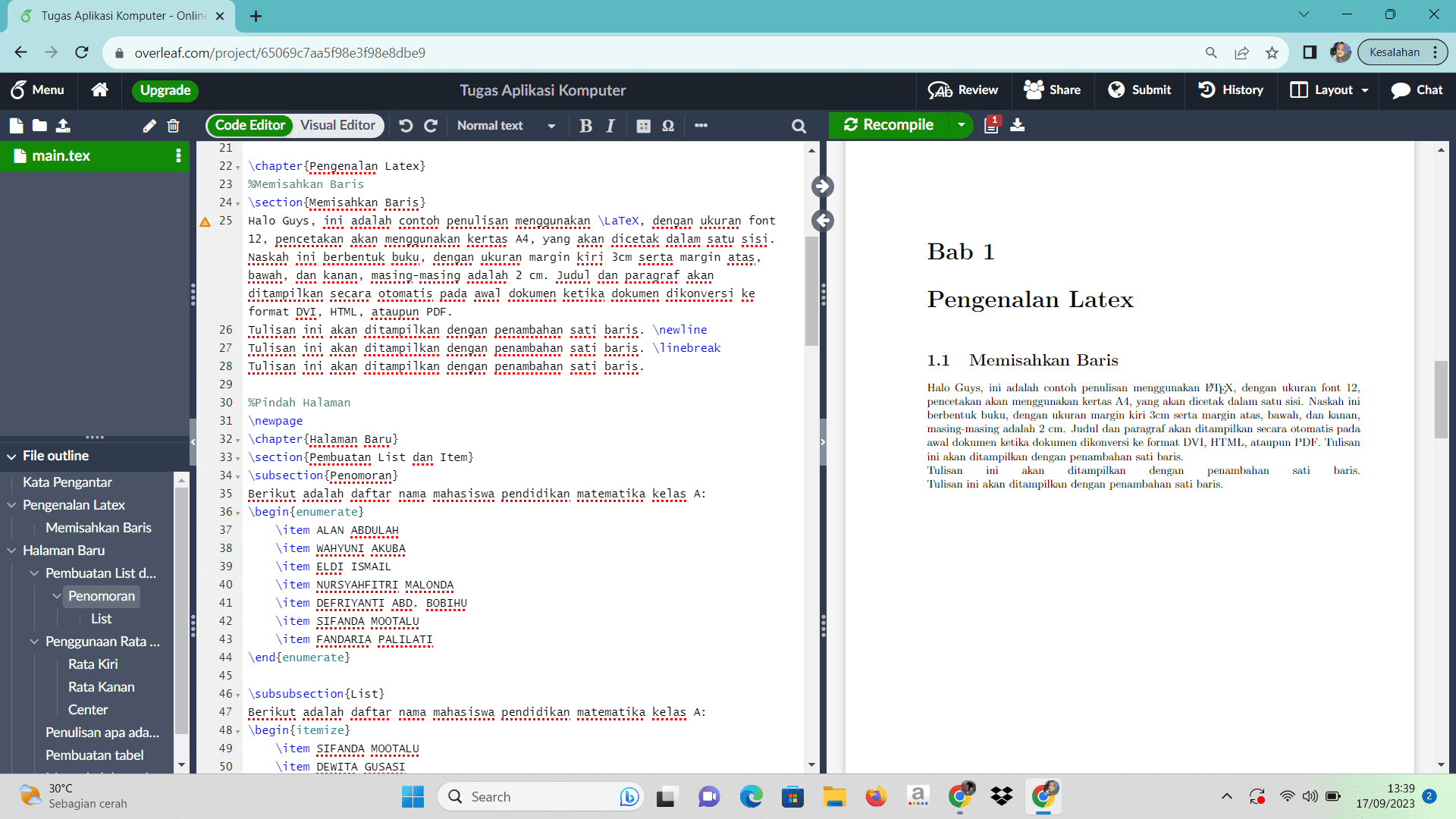This screenshot has height=819, width=1456.
Task: Click the project title Tugas Aplikasi Komputer
Action: coord(543,90)
